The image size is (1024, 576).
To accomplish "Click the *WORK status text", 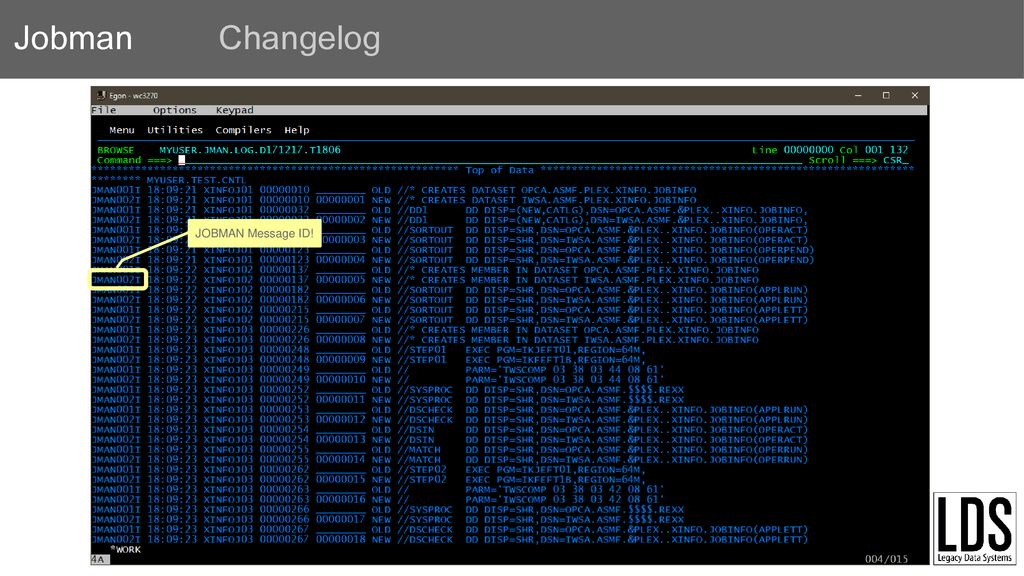I will [125, 549].
